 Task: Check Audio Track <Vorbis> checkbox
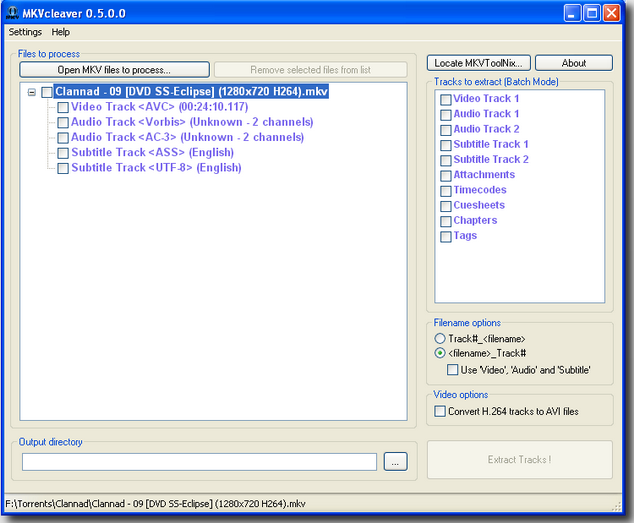click(63, 123)
